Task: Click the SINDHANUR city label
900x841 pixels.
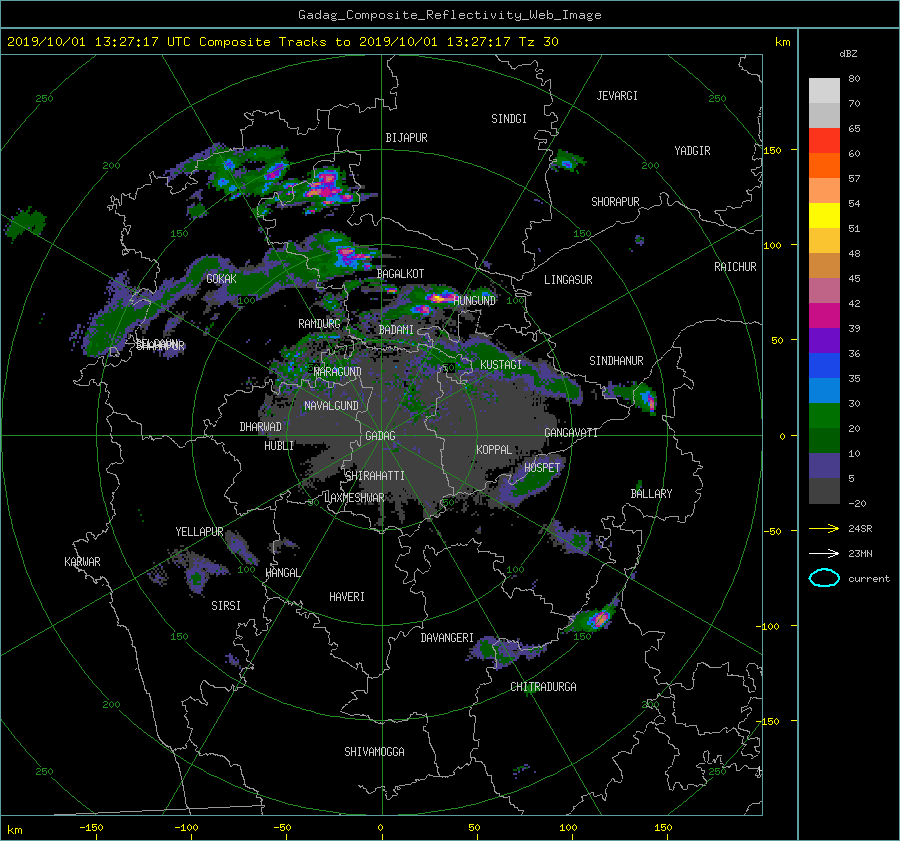Action: (616, 361)
